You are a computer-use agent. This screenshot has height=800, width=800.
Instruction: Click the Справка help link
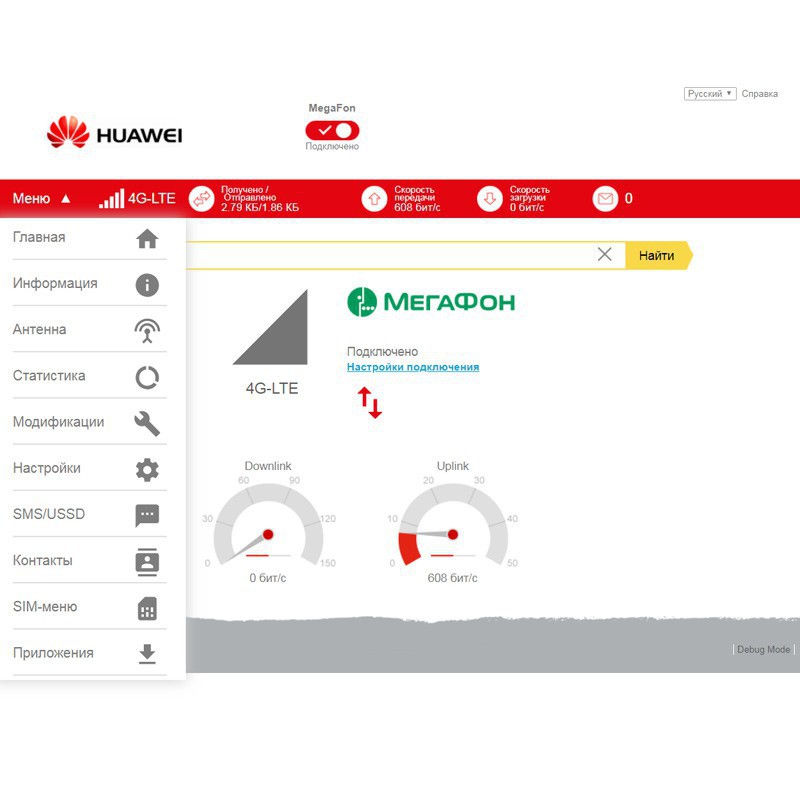tap(759, 94)
